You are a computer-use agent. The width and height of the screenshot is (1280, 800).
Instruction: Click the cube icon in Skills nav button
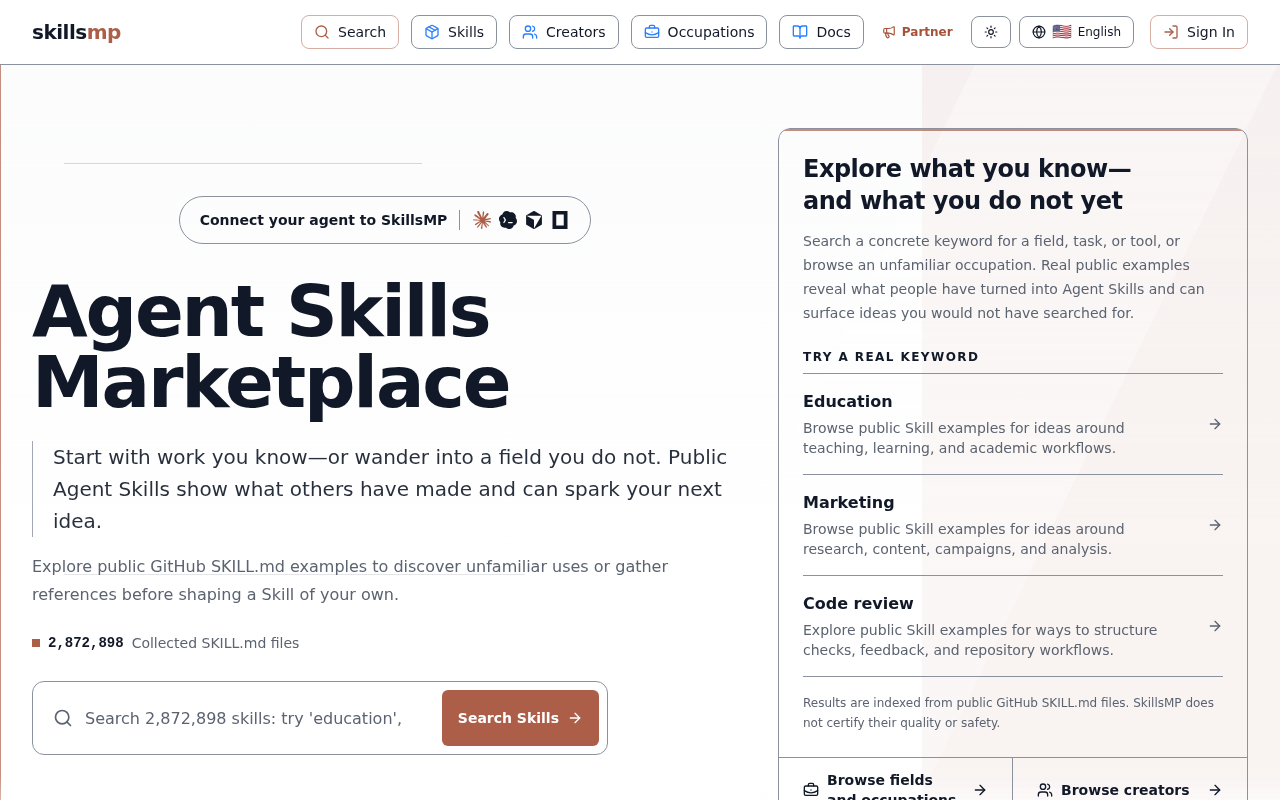pyautogui.click(x=432, y=32)
